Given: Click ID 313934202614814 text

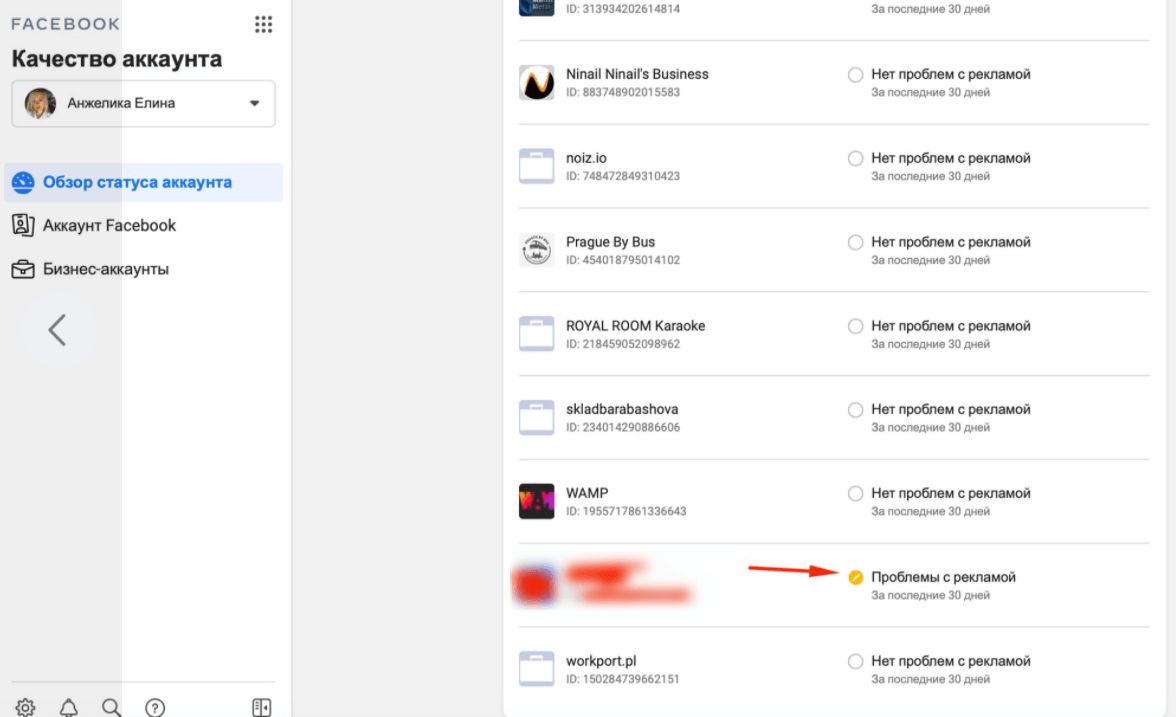Looking at the screenshot, I should click(x=622, y=9).
